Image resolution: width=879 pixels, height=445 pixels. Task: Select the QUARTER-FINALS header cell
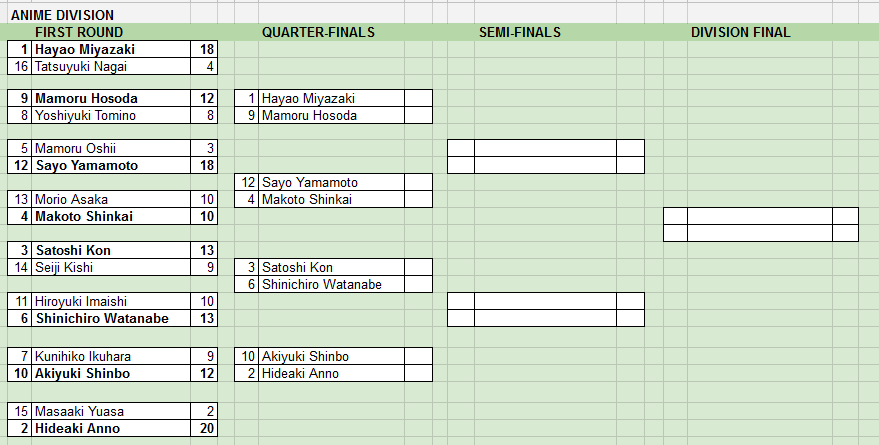click(x=318, y=33)
